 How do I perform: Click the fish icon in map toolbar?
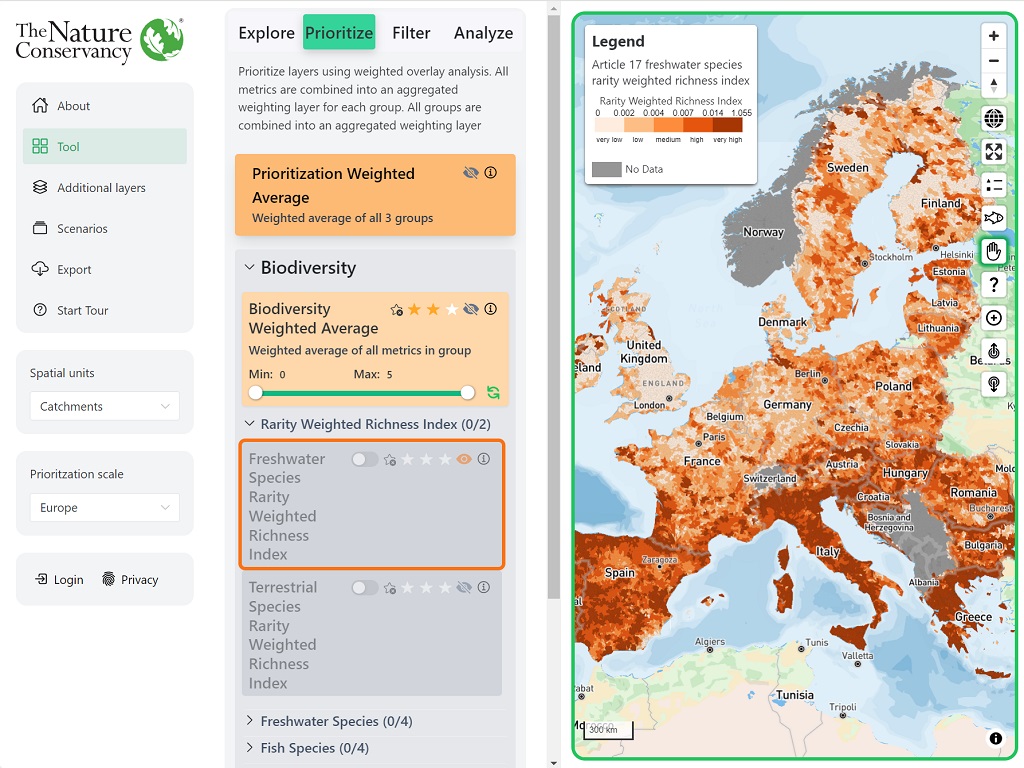pos(993,218)
